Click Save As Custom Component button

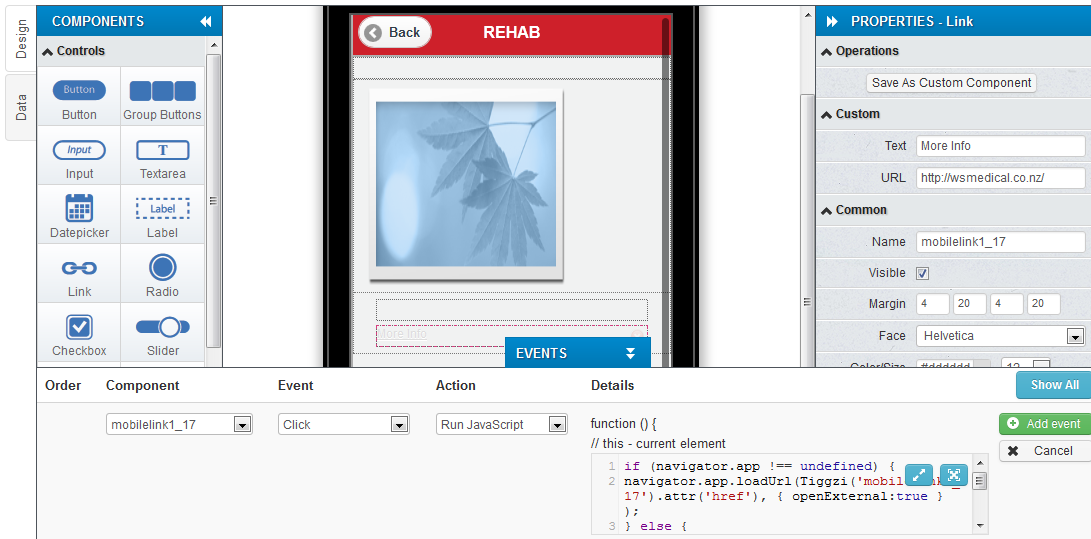click(x=951, y=83)
